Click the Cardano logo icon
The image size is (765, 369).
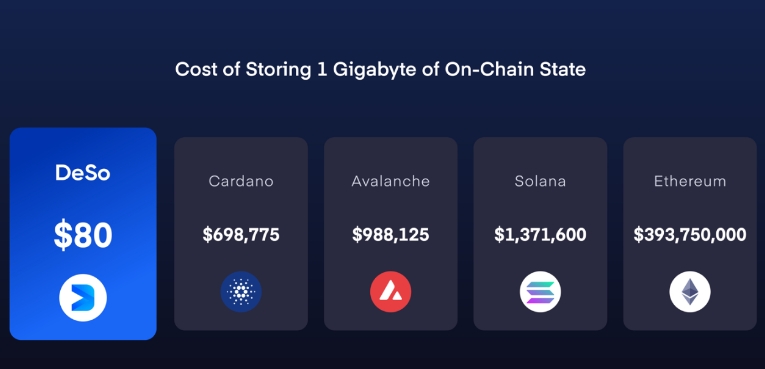pos(241,292)
